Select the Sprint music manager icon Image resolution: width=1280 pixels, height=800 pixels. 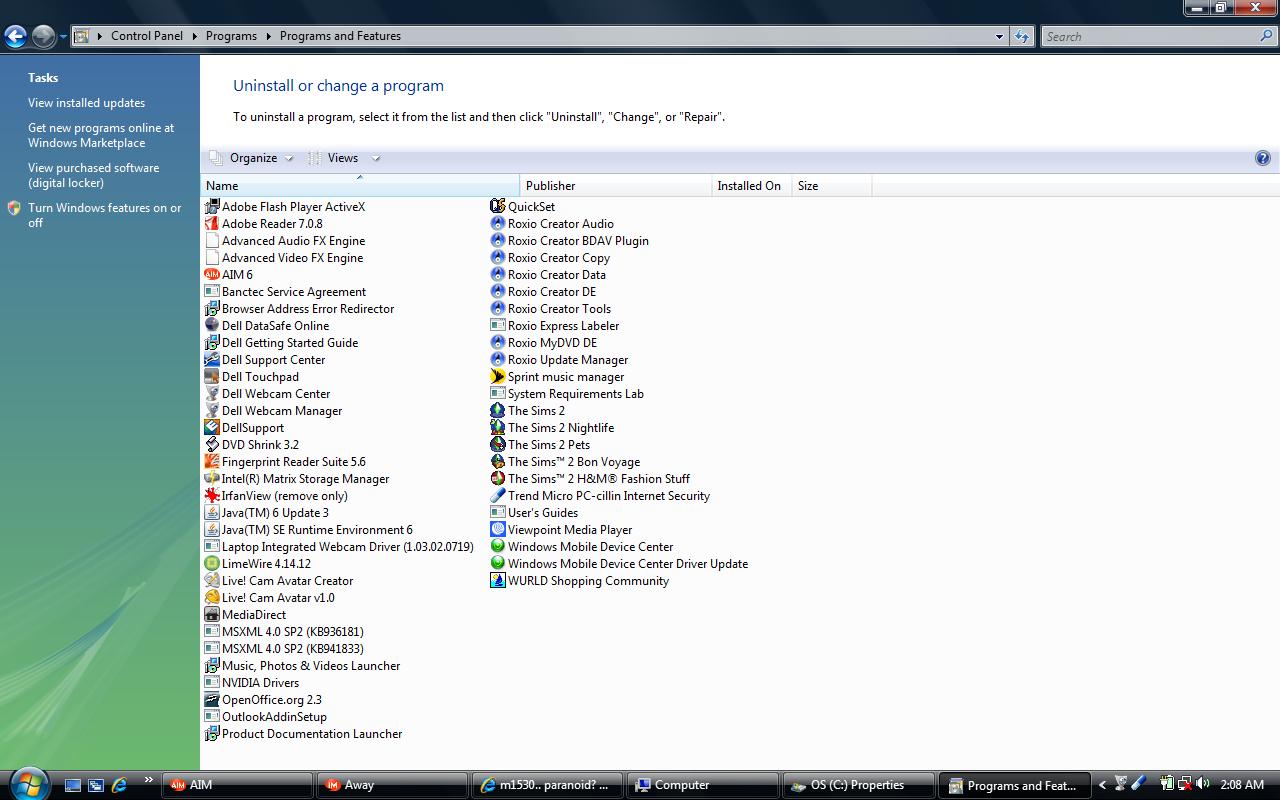click(x=498, y=377)
